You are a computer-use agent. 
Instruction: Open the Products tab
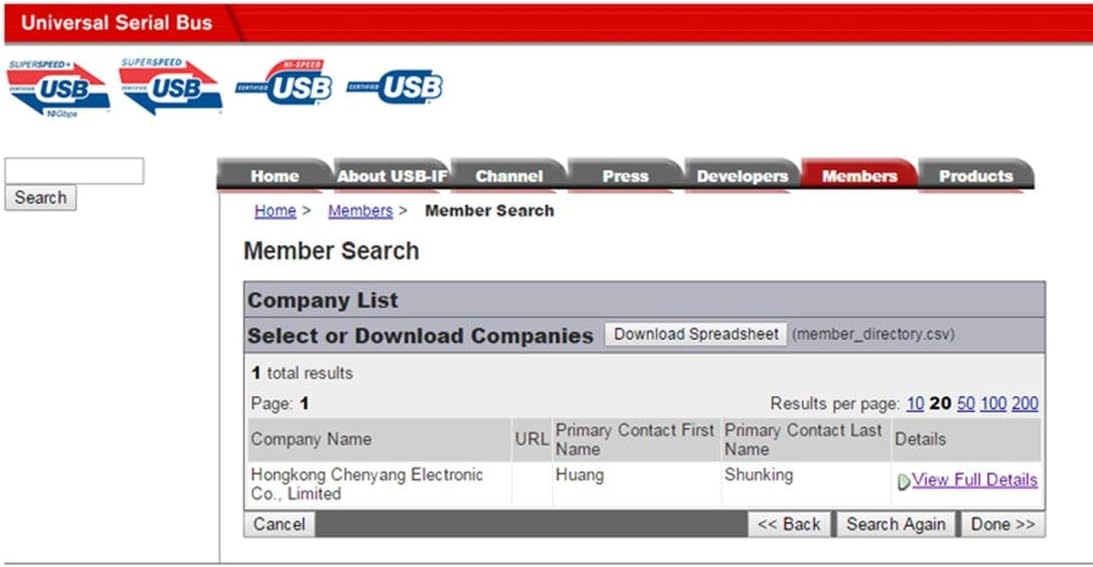point(976,176)
